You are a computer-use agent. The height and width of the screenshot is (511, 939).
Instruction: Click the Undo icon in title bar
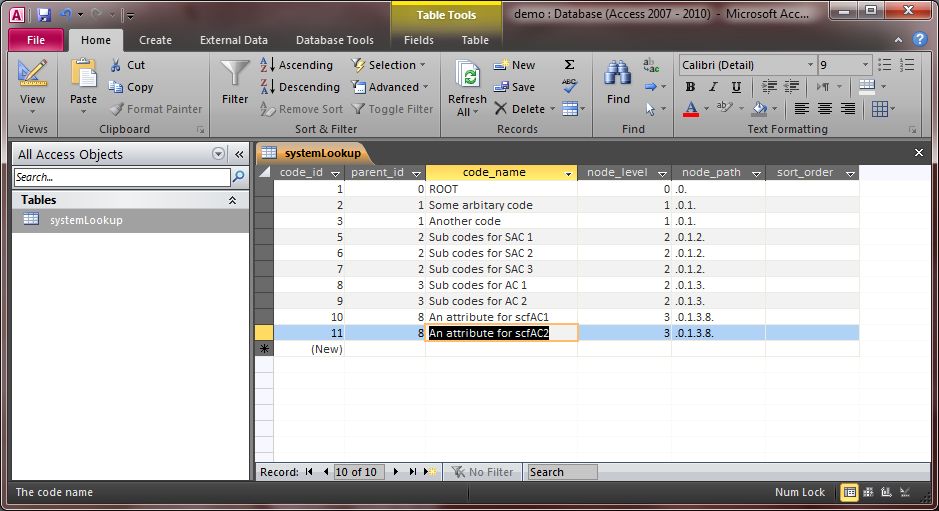(x=66, y=14)
